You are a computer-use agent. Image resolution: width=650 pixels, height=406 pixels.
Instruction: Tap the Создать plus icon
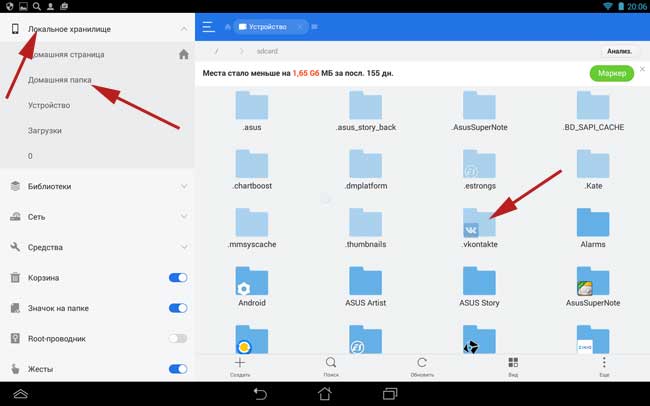(x=240, y=363)
